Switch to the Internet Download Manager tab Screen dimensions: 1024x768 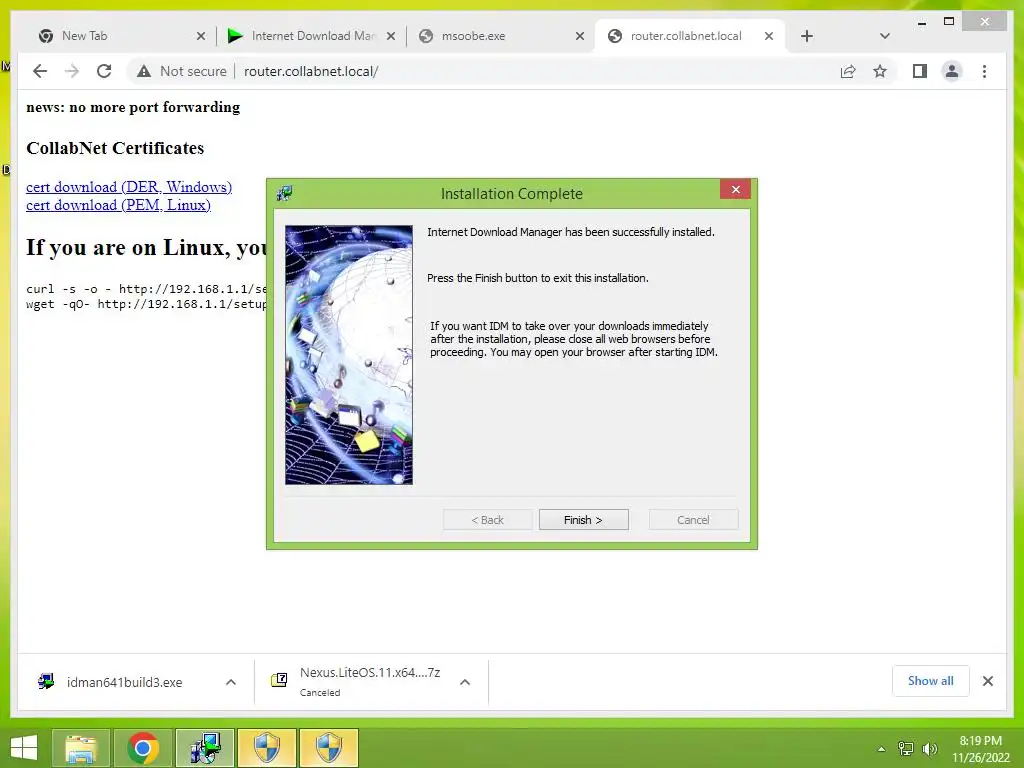click(x=313, y=36)
